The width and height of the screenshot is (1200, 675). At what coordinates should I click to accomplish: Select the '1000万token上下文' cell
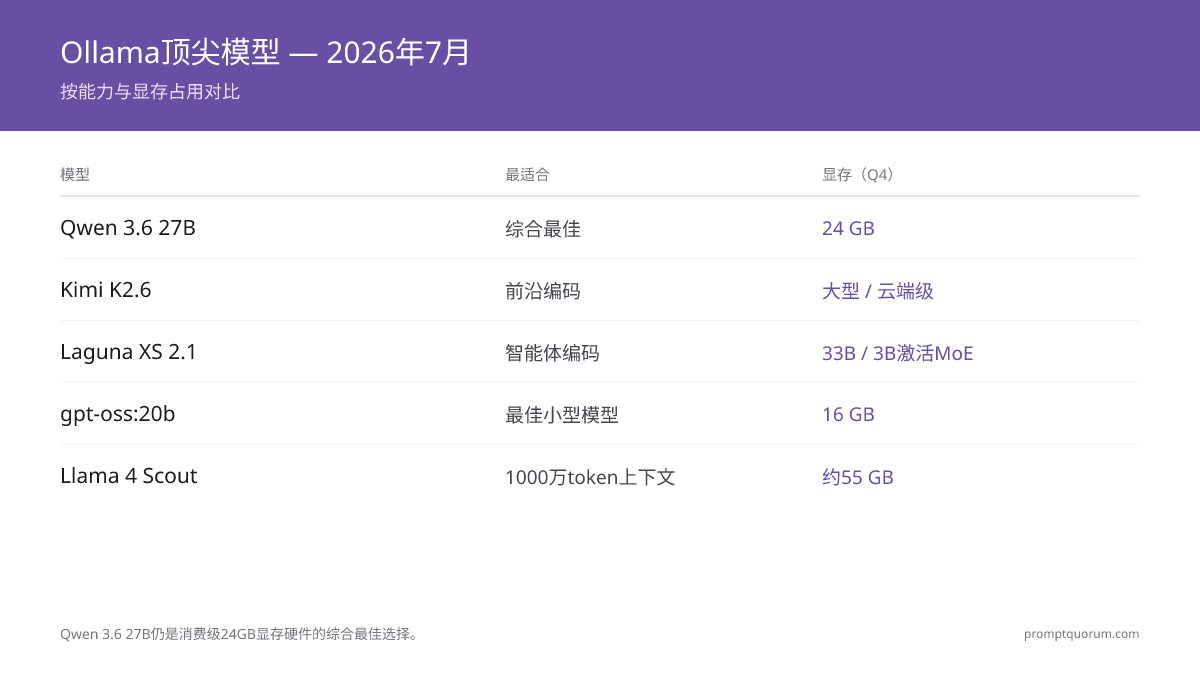[x=590, y=477]
